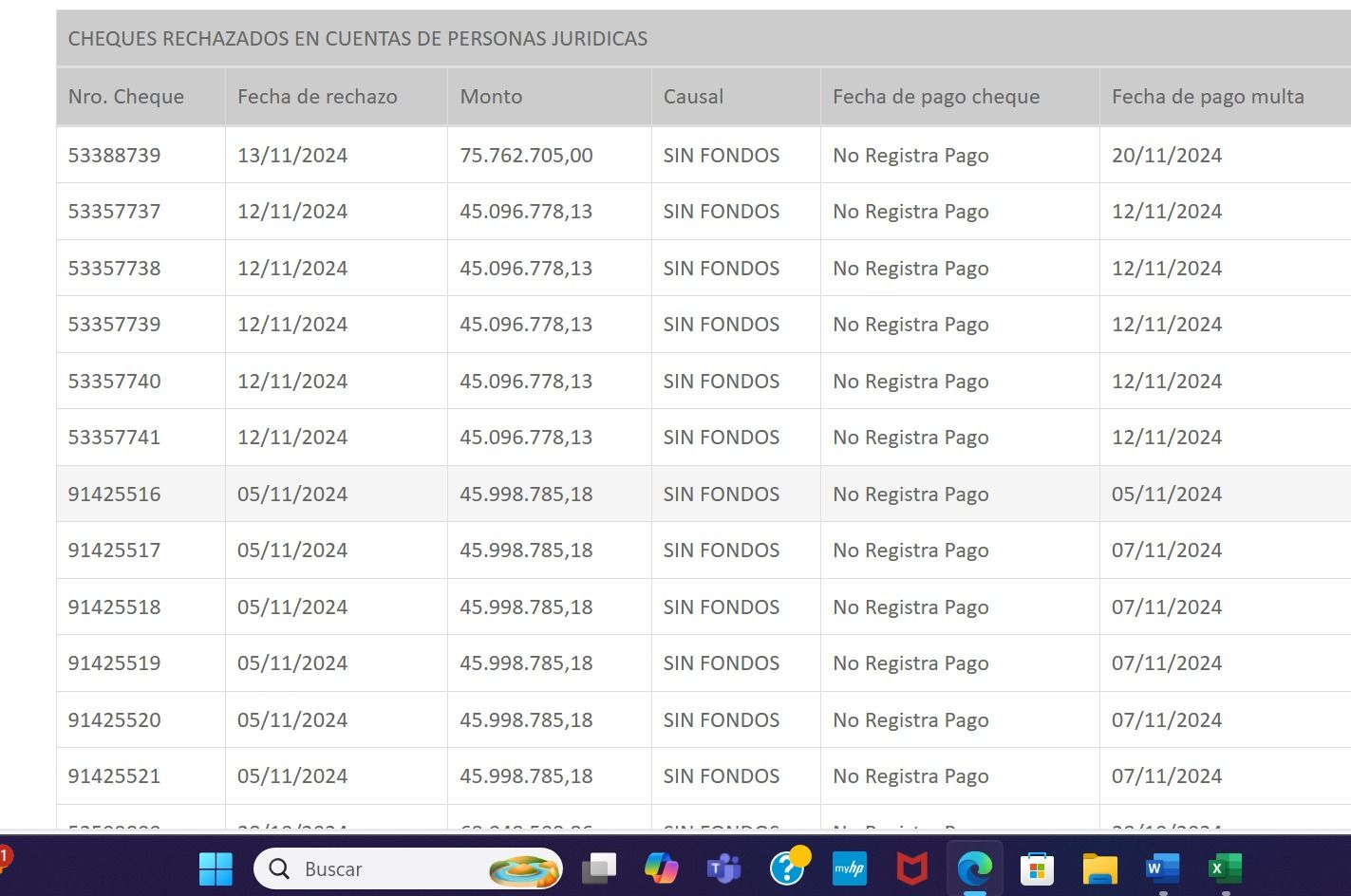Screen dimensions: 1351x896
Task: Select cheque number 91425516
Action: [115, 494]
